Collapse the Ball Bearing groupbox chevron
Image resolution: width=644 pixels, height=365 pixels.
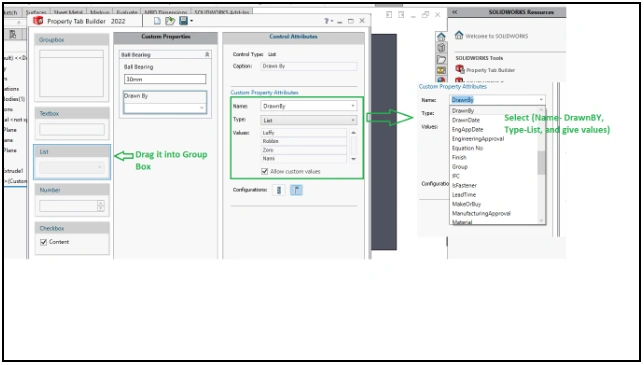tap(207, 55)
